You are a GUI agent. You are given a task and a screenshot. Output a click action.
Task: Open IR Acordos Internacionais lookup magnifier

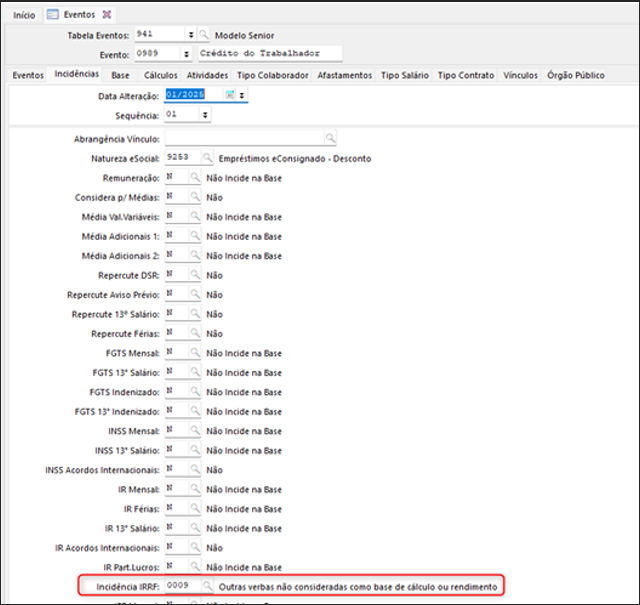pyautogui.click(x=195, y=547)
